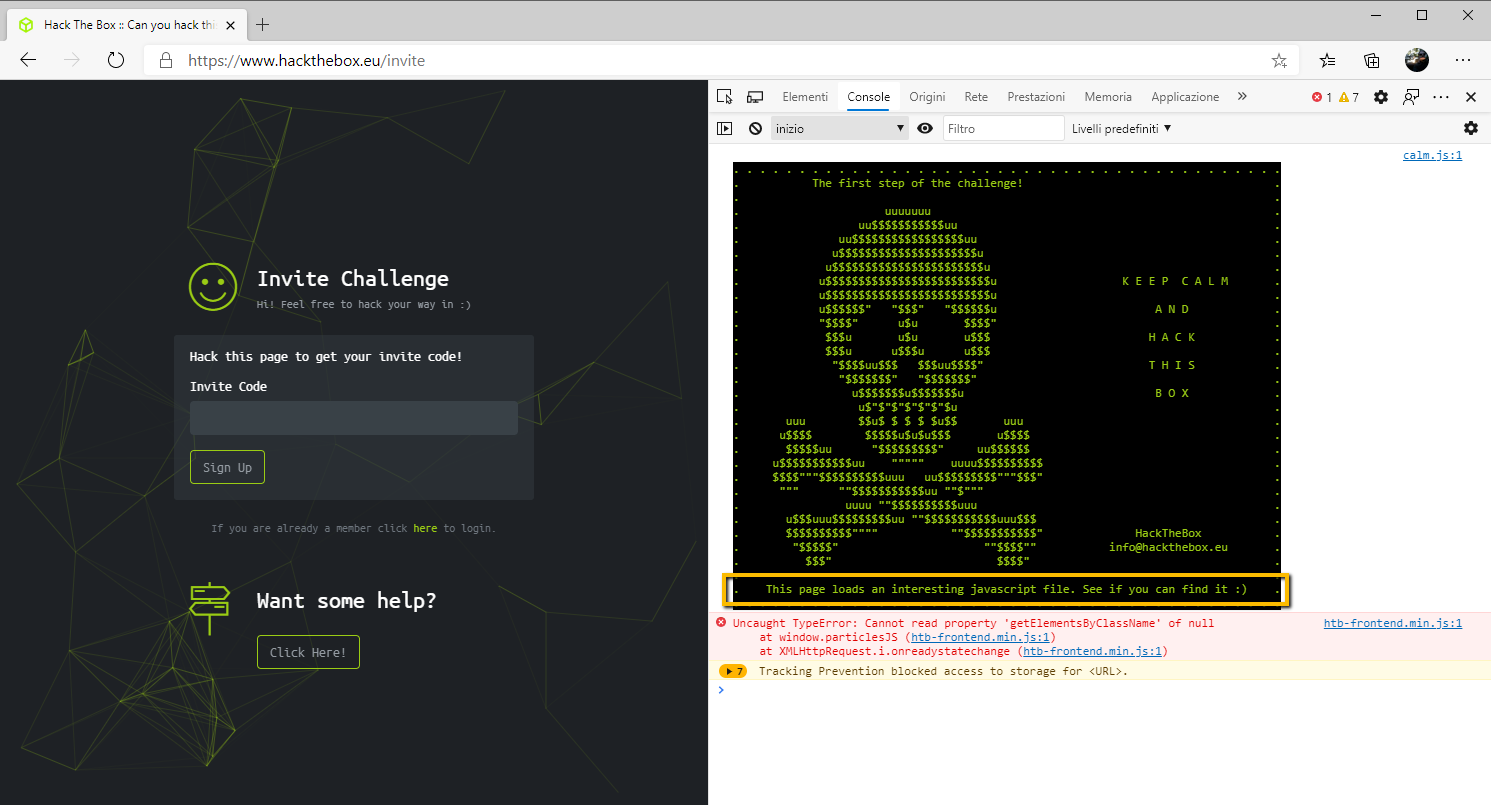
Task: Show more DevTools tabs chevron
Action: click(x=1242, y=97)
